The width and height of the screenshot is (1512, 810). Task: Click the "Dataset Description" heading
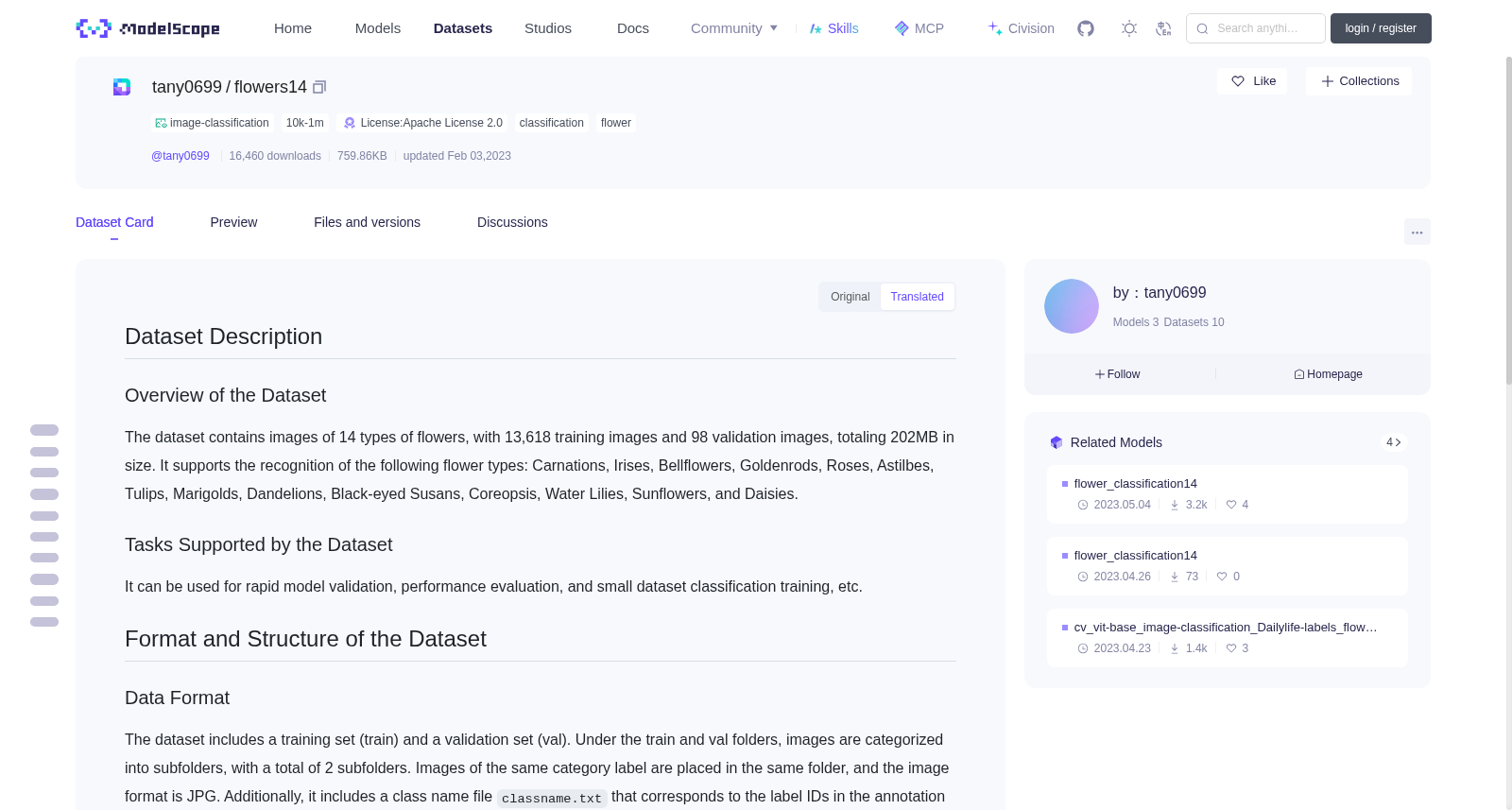[224, 336]
